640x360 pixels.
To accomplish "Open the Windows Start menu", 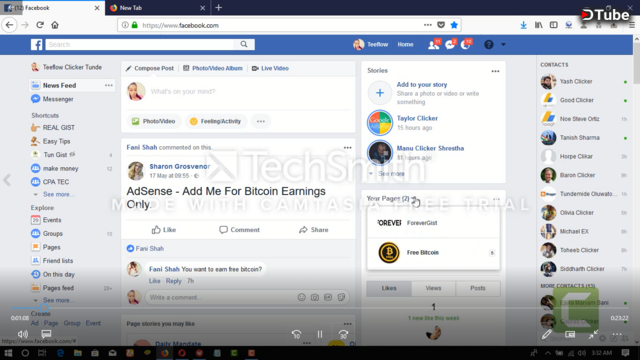I will point(8,353).
